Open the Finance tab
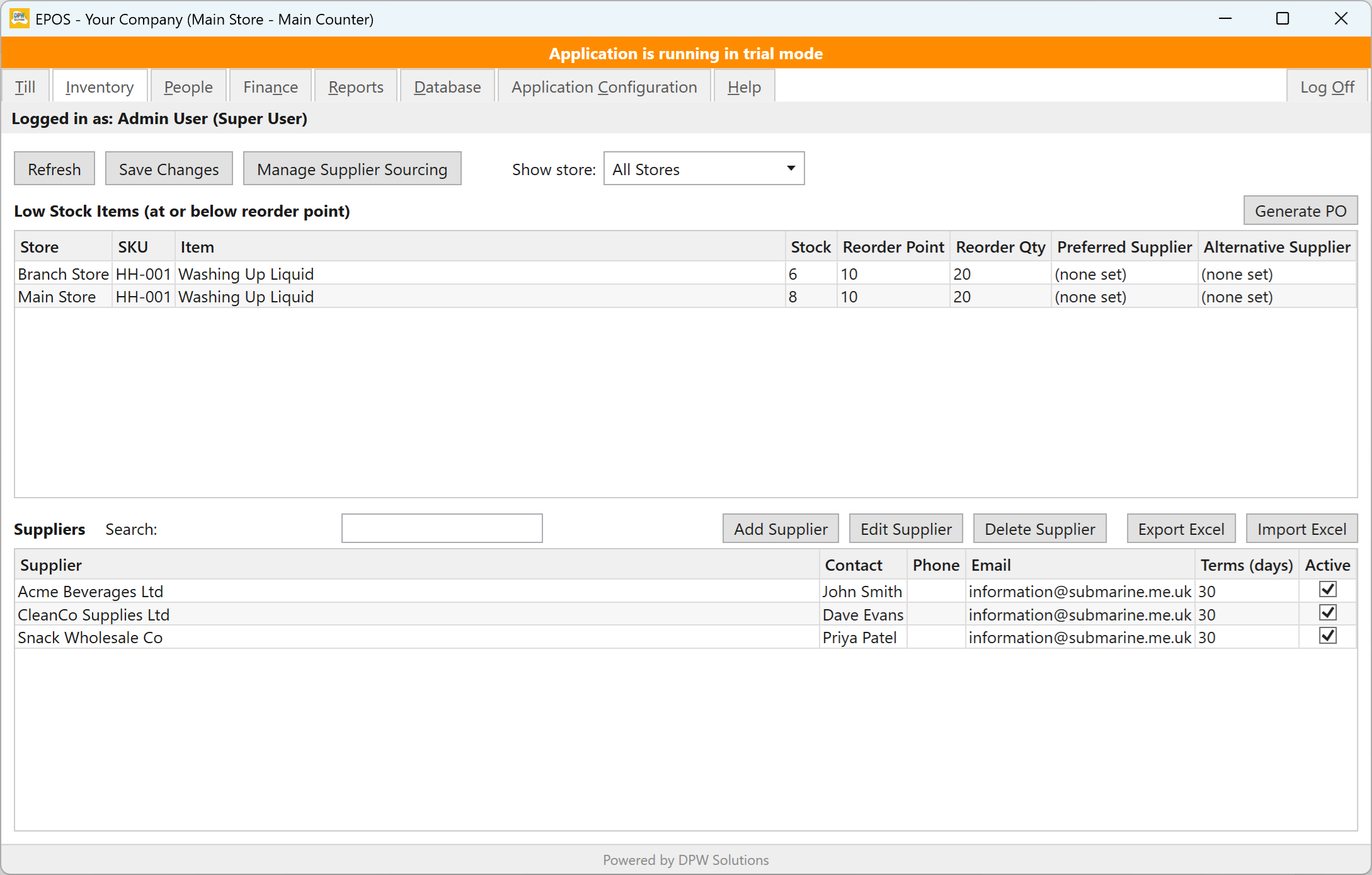Image resolution: width=1372 pixels, height=875 pixels. click(271, 87)
